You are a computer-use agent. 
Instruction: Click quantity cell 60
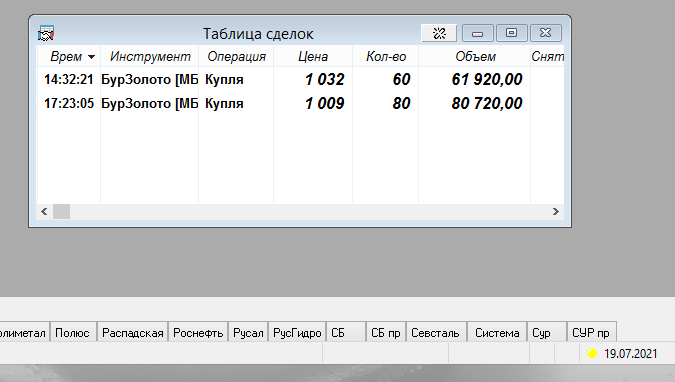pyautogui.click(x=401, y=79)
